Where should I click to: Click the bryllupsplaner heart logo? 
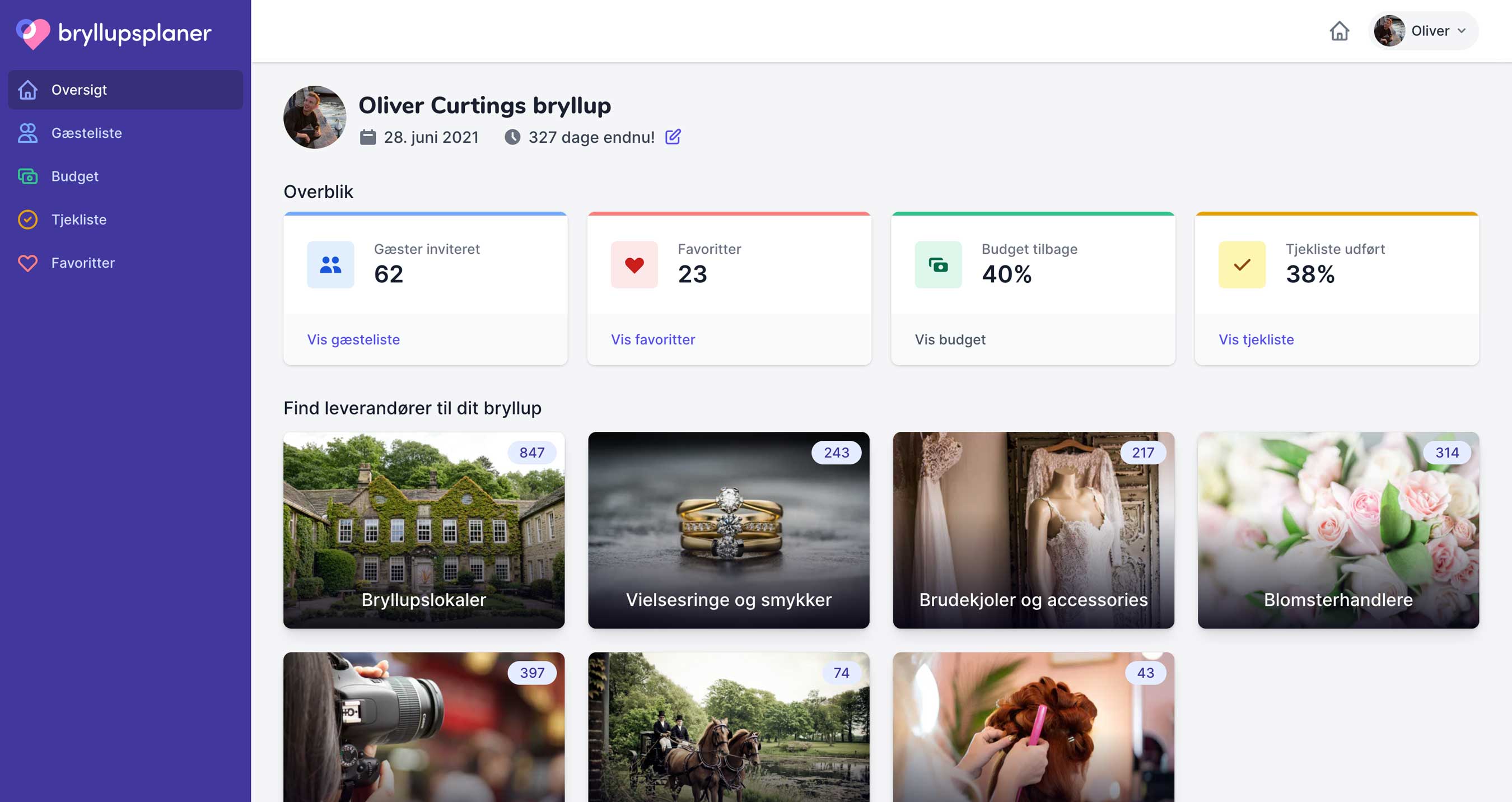(x=33, y=34)
